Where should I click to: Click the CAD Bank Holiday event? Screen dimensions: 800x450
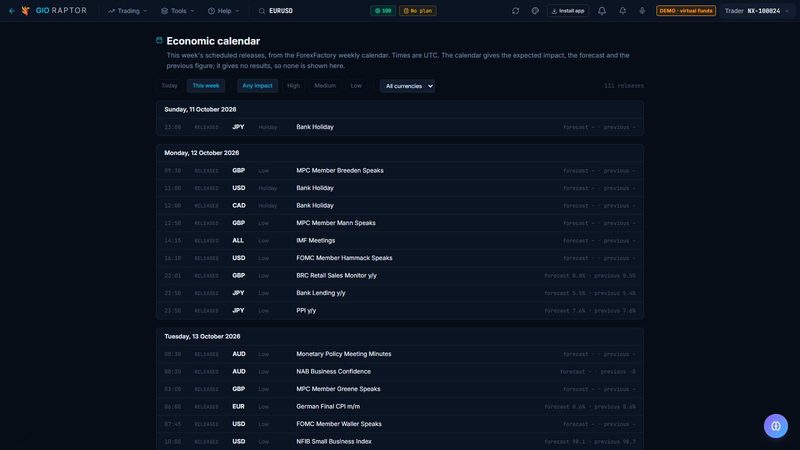pyautogui.click(x=400, y=205)
